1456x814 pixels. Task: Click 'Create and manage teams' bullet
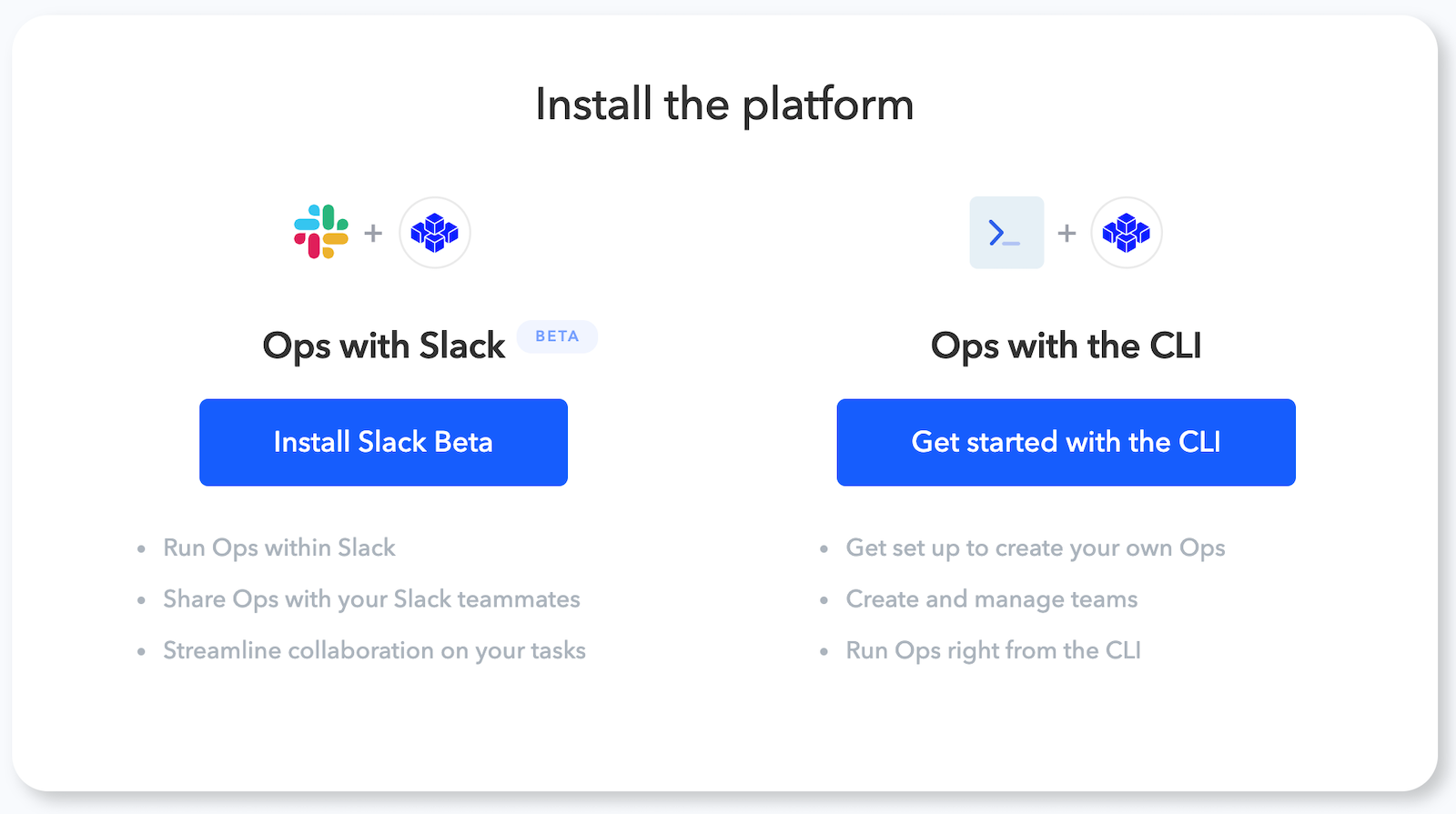(x=992, y=599)
